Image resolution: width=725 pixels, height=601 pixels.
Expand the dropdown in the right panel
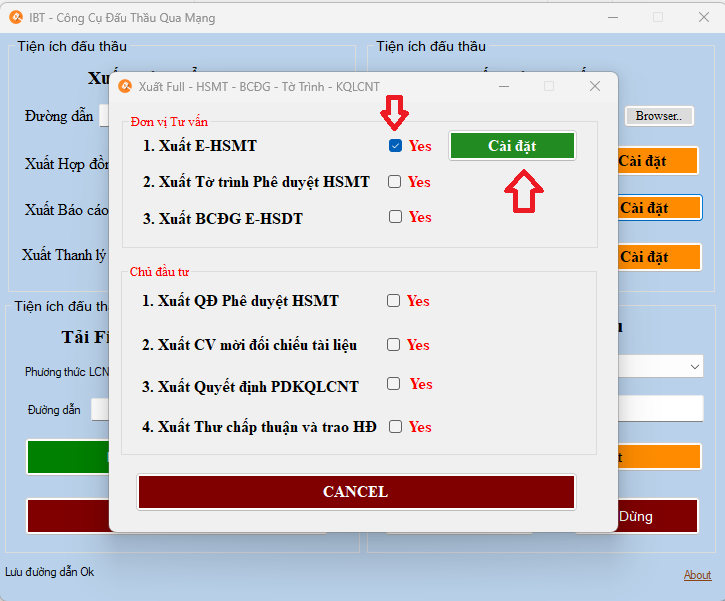(x=695, y=367)
